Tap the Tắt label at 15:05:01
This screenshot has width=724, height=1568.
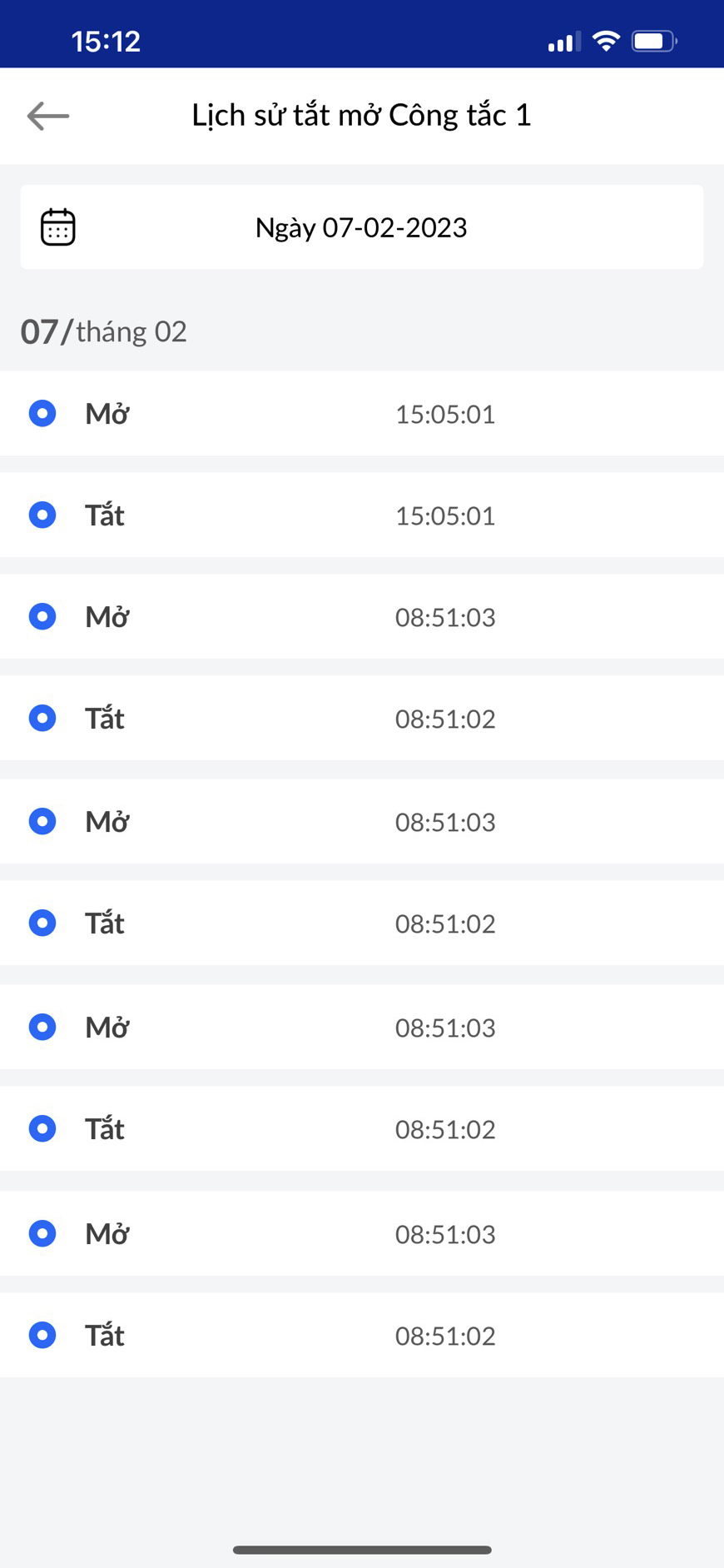pos(105,515)
